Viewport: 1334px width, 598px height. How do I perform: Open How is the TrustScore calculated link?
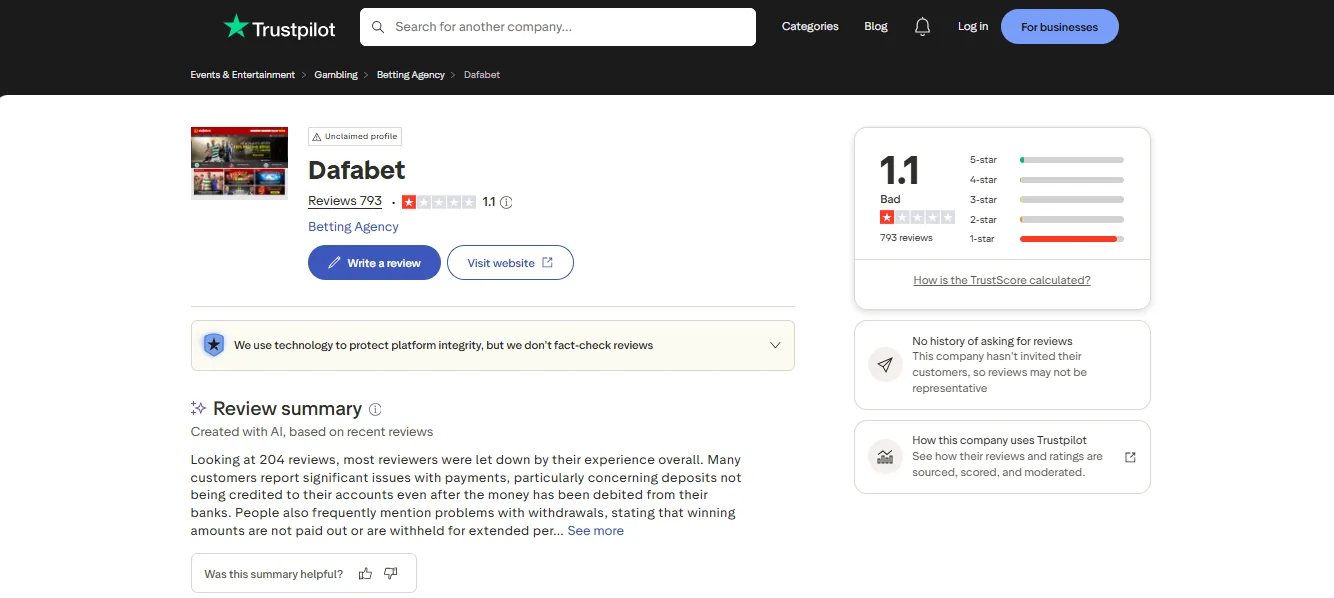point(1002,280)
